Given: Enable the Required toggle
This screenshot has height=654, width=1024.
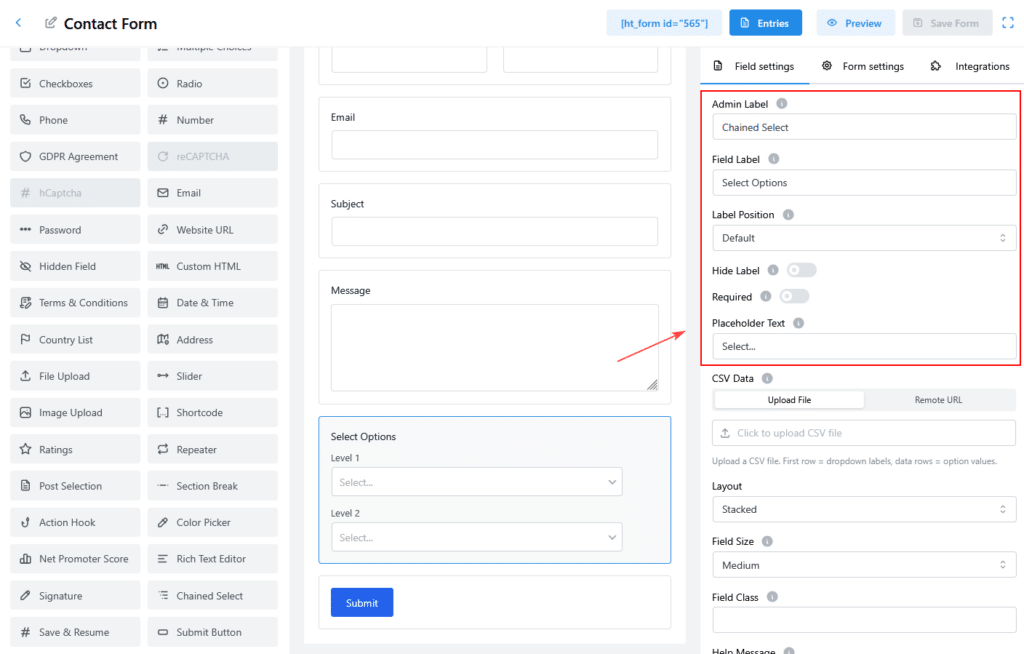Looking at the screenshot, I should (x=794, y=297).
